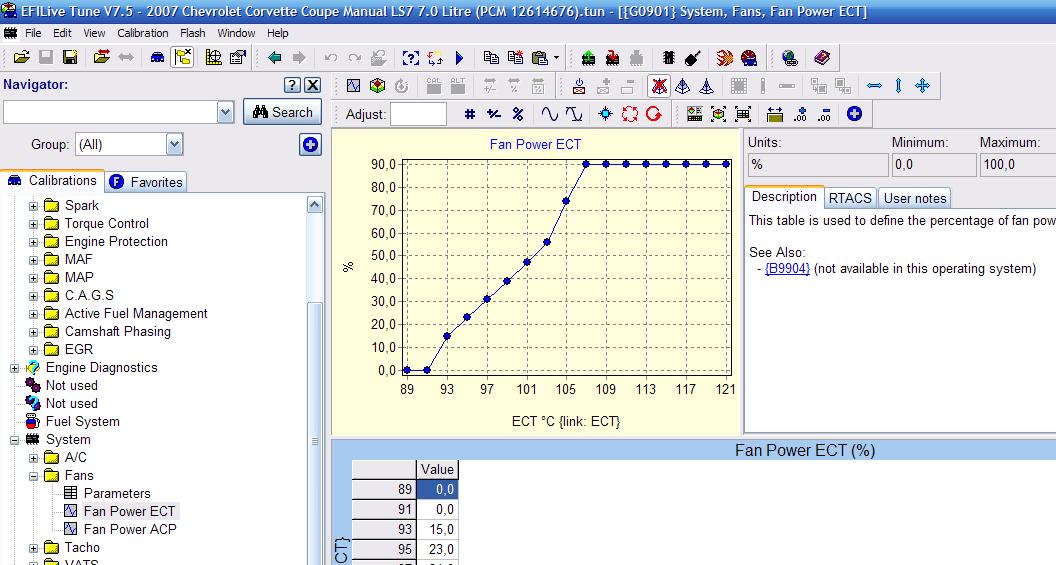Open the Flash menu
Image resolution: width=1056 pixels, height=565 pixels.
tap(193, 33)
